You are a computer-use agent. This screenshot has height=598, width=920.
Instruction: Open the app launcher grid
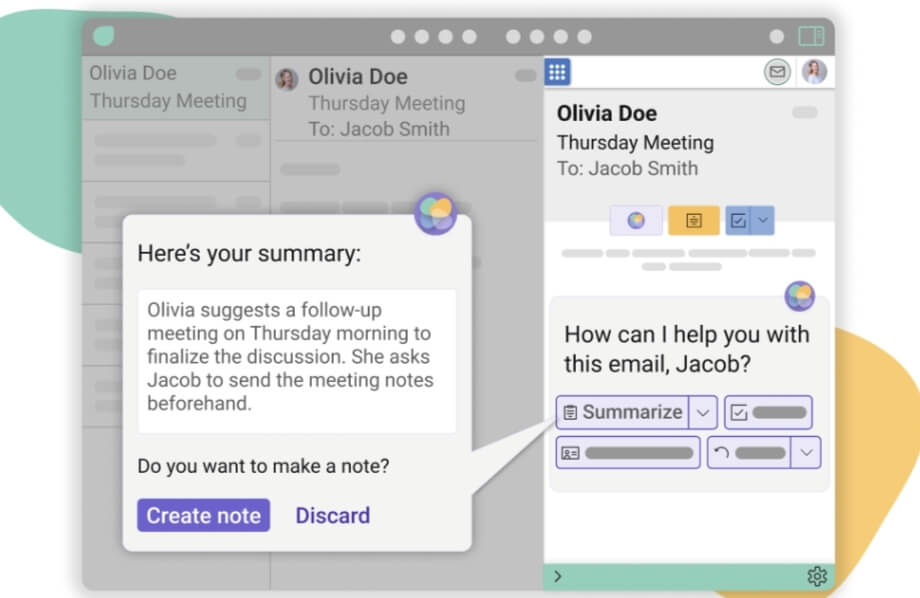click(x=558, y=72)
